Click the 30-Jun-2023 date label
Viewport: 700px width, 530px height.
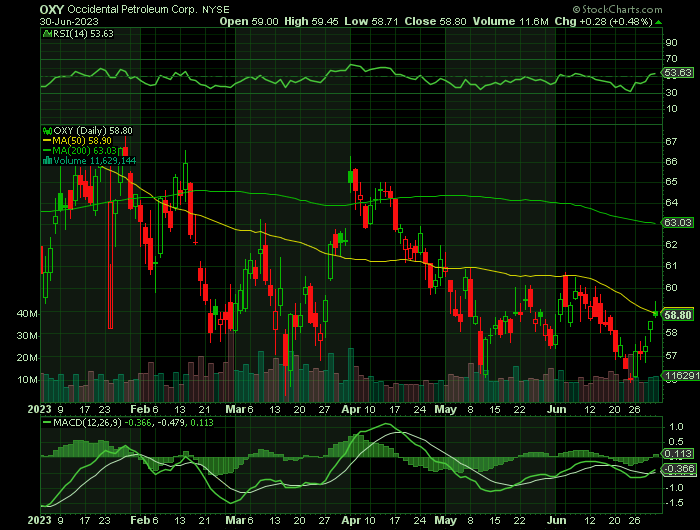click(x=69, y=21)
